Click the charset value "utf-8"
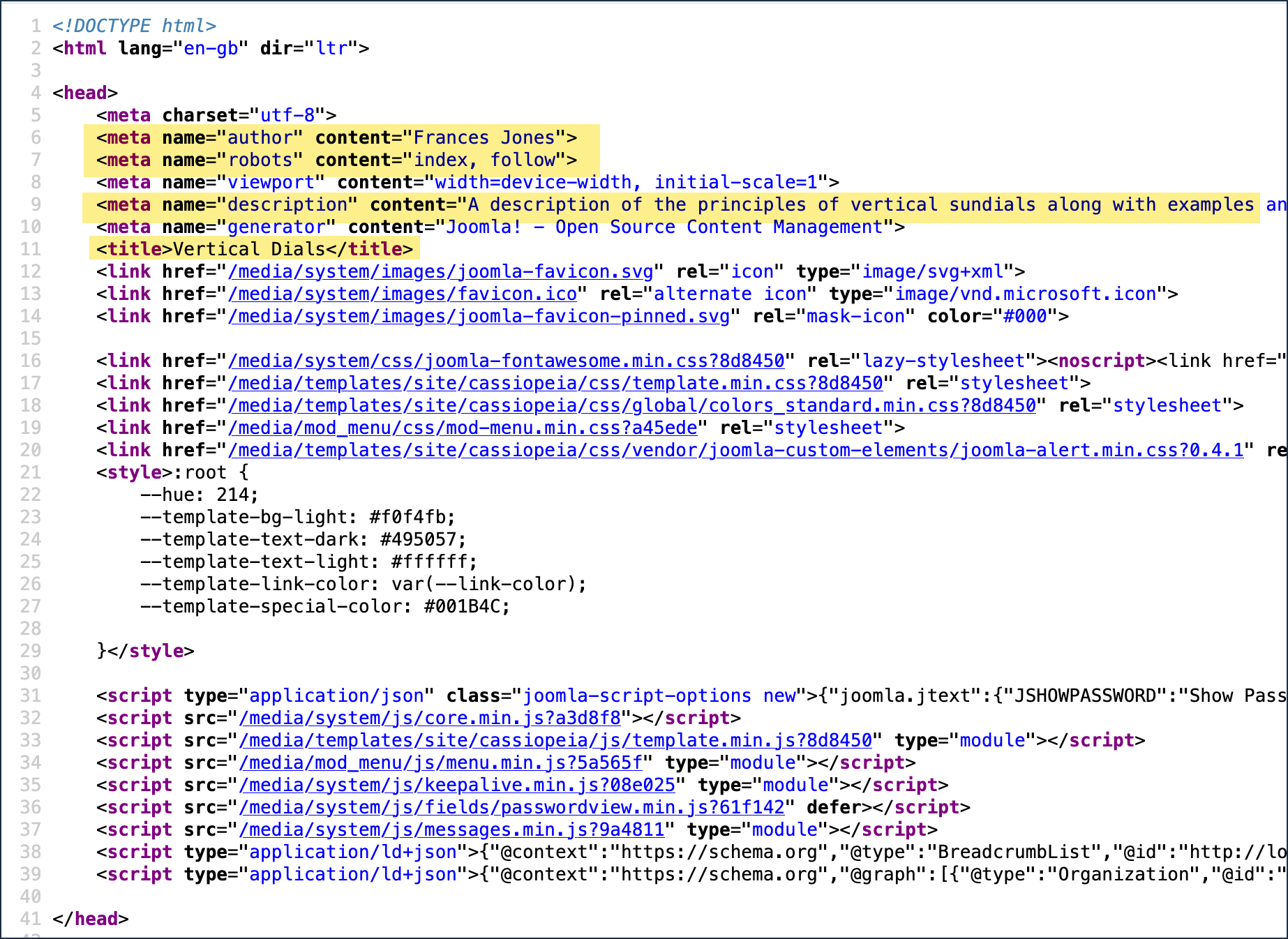The height and width of the screenshot is (939, 1288). pyautogui.click(x=287, y=115)
